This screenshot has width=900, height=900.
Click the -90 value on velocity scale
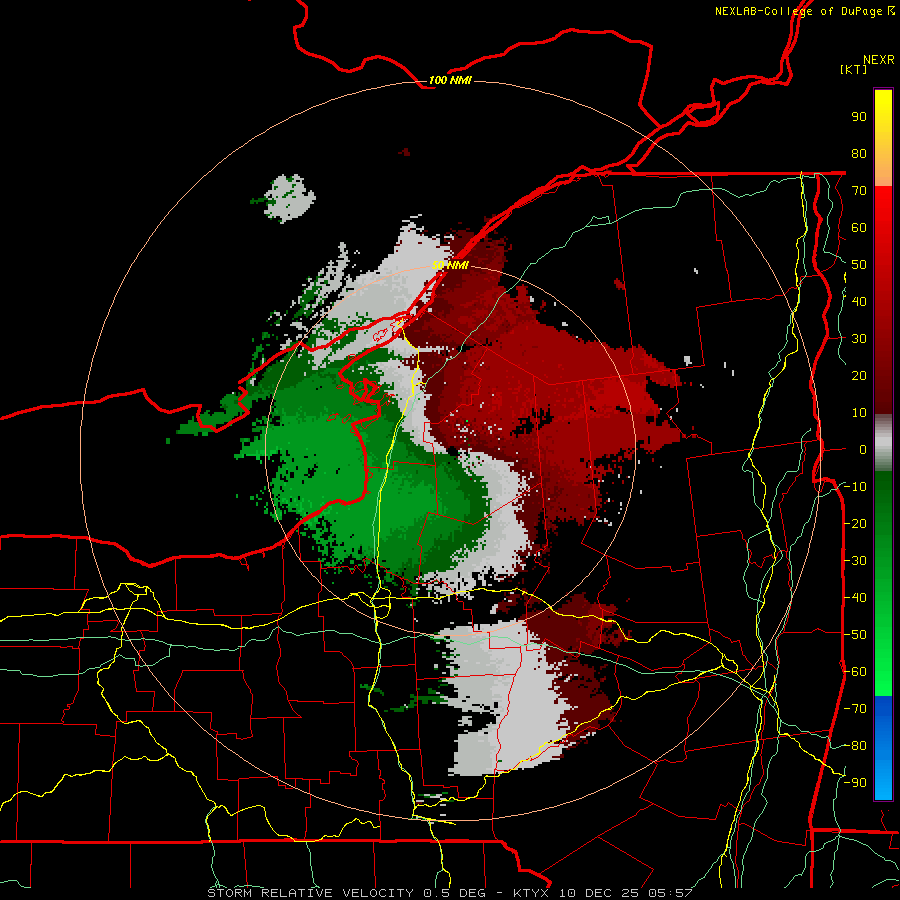pos(855,783)
